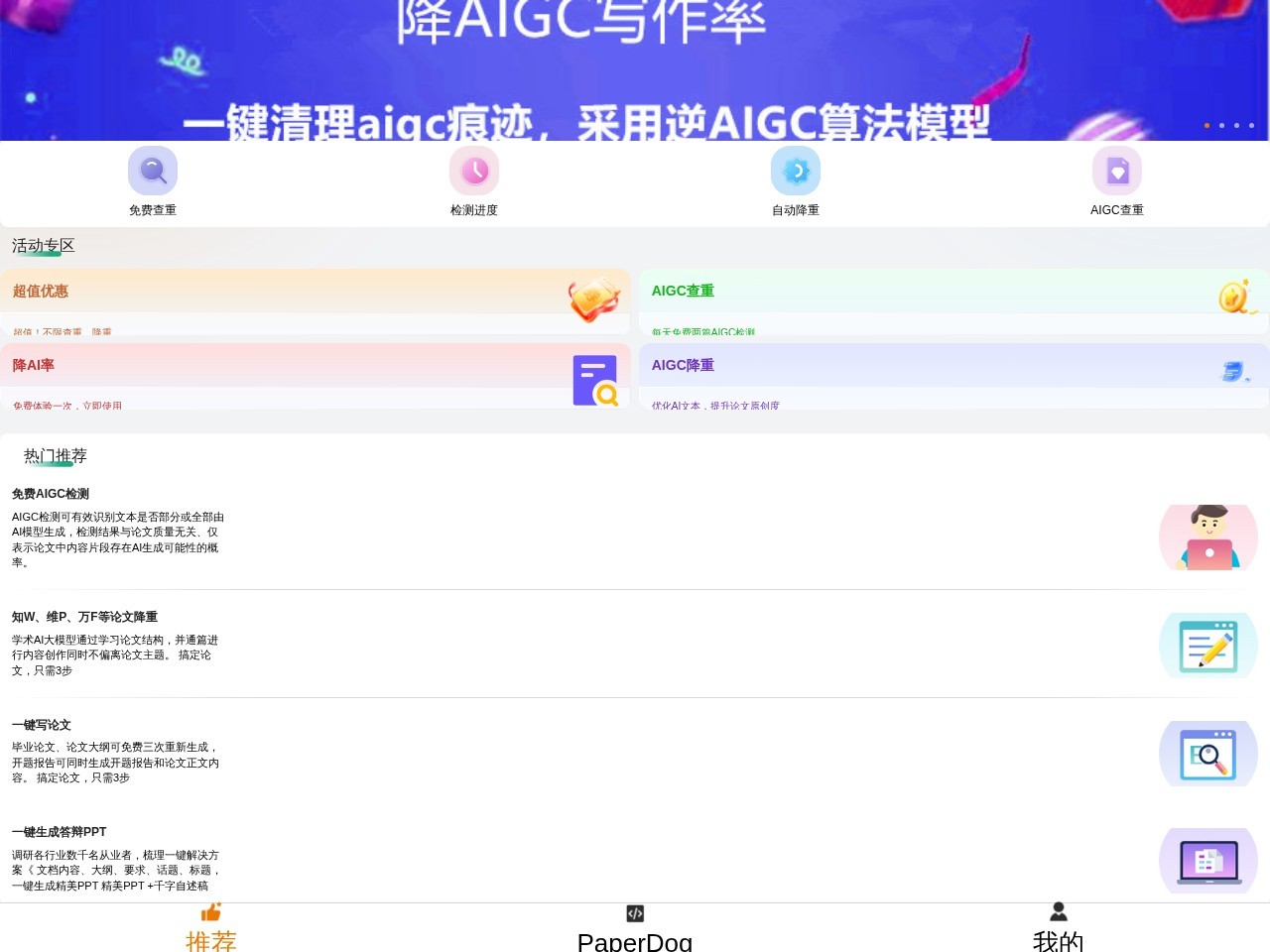
Task: Select the thumbs-up 推荐 icon
Action: [x=210, y=912]
